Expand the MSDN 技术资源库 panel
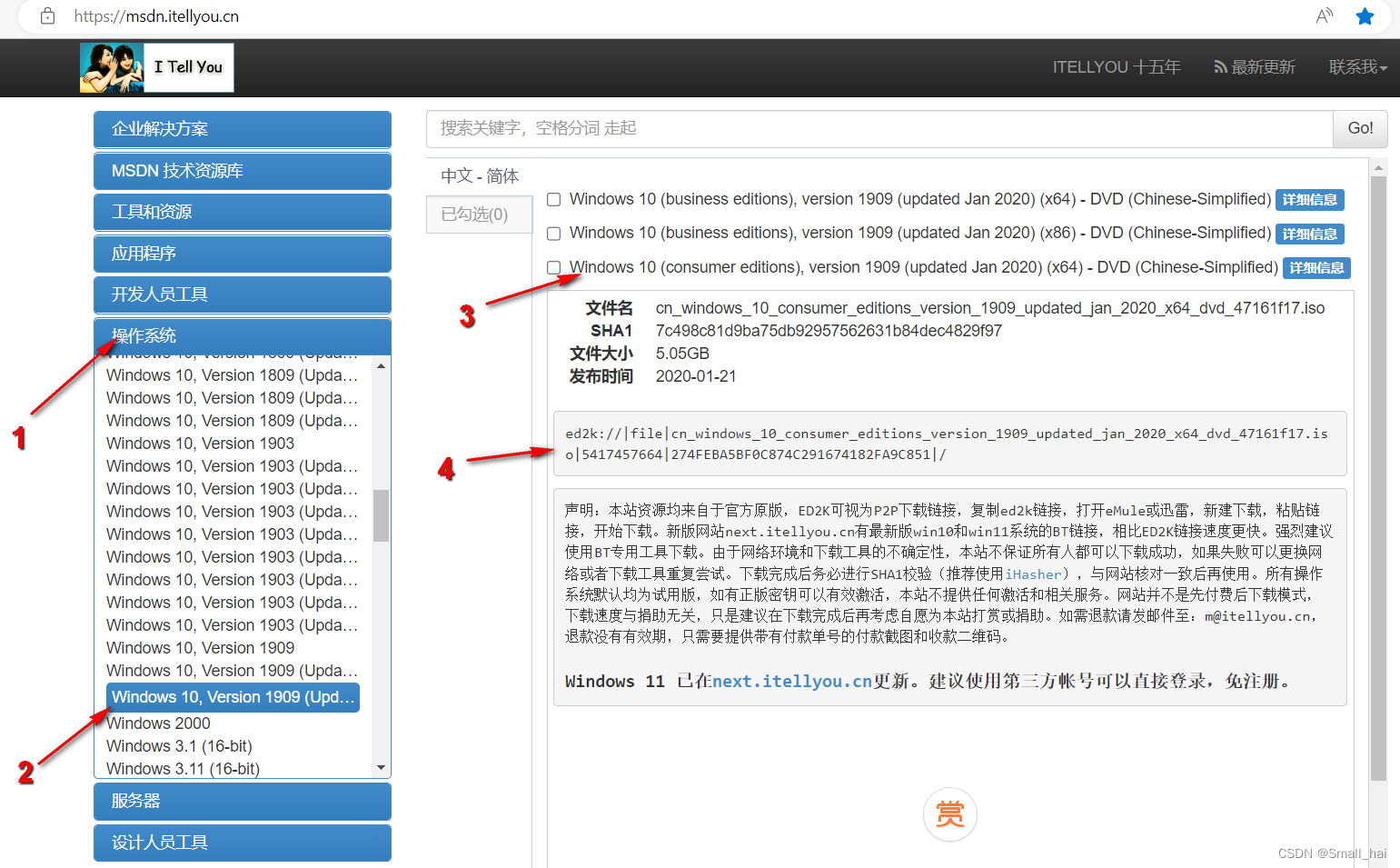Image resolution: width=1400 pixels, height=868 pixels. [243, 171]
